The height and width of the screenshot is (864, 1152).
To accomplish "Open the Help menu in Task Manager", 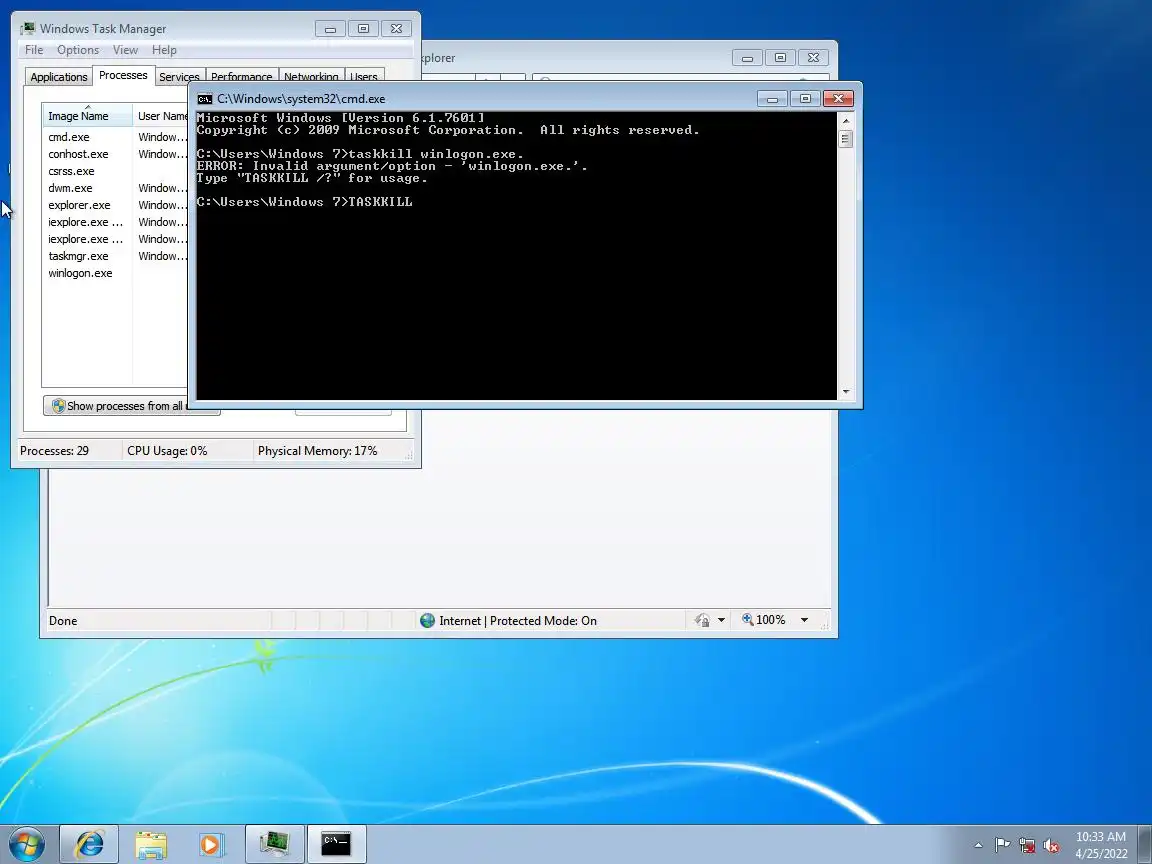I will [x=164, y=50].
